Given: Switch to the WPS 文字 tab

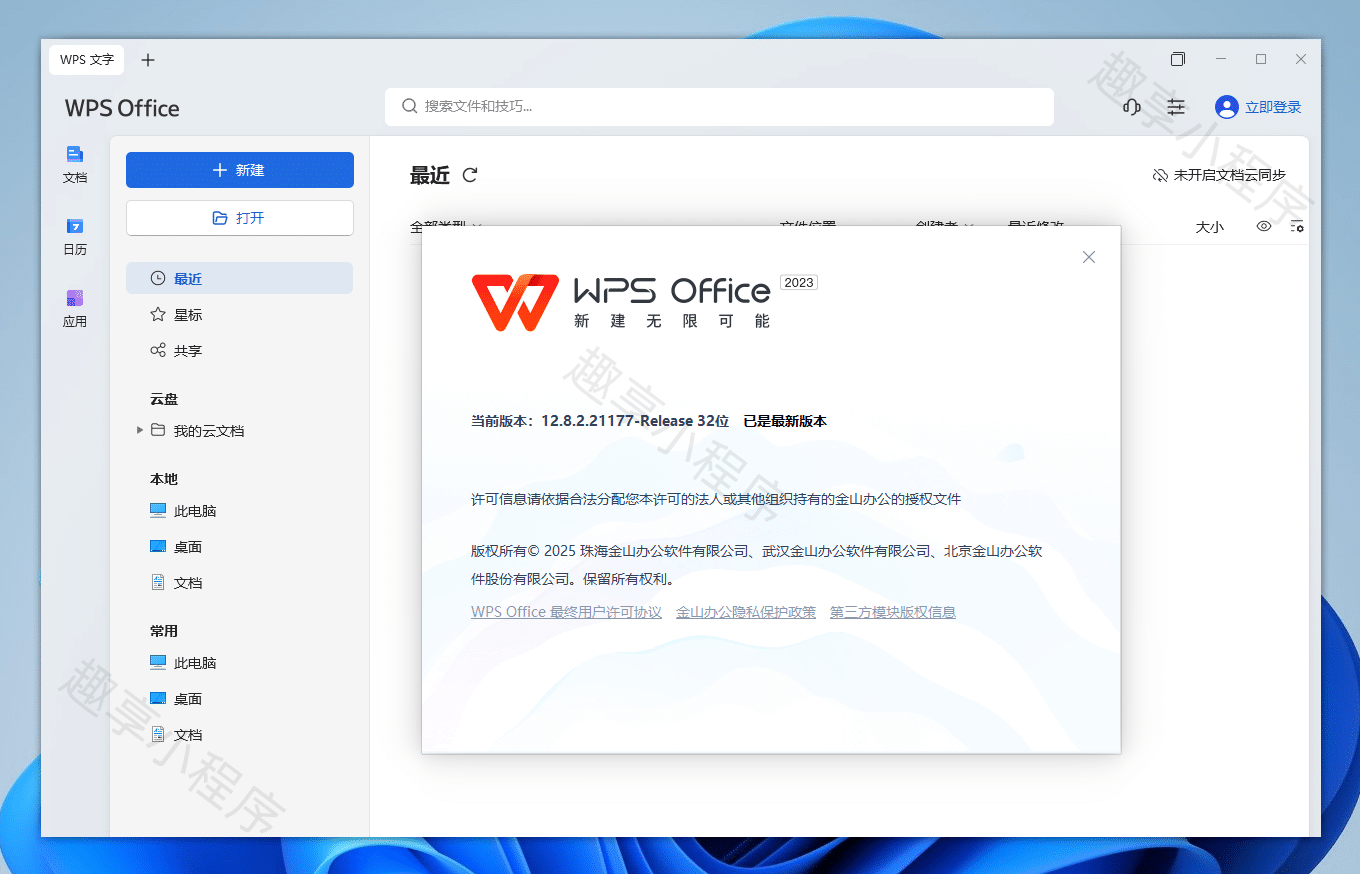Looking at the screenshot, I should tap(87, 60).
